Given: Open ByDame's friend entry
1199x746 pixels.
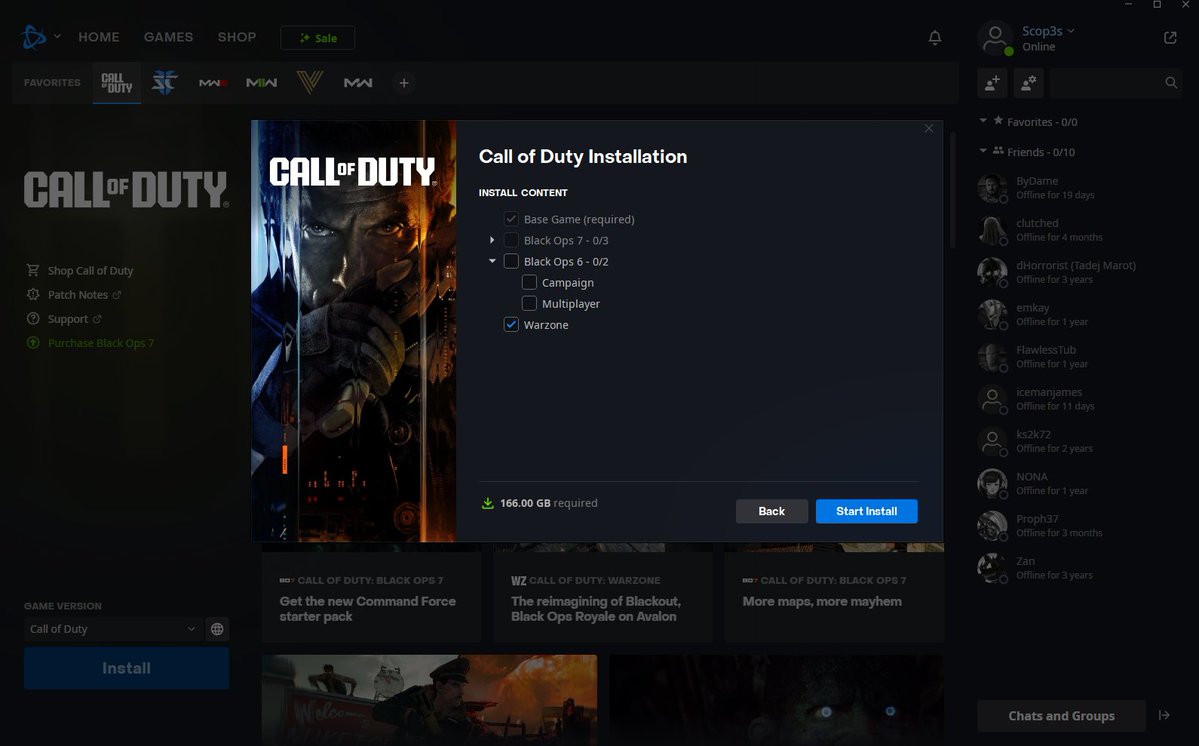Looking at the screenshot, I should coord(1078,188).
